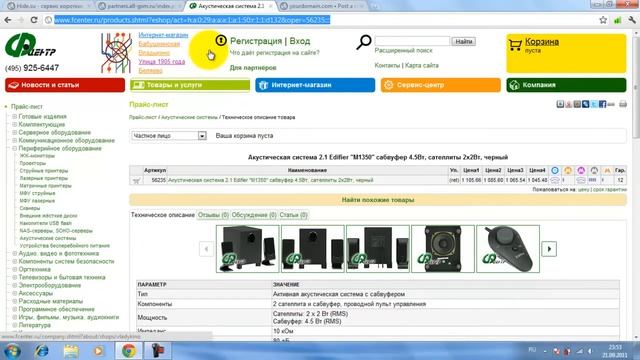
Task: Open Windows Start menu orb
Action: [12, 351]
